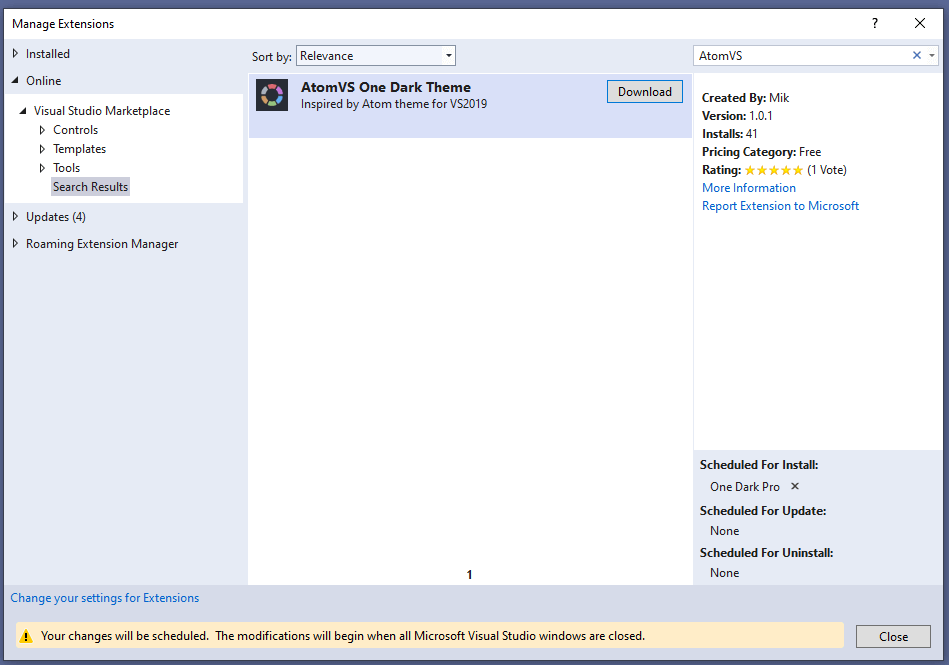
Task: Open Roaming Extension Manager
Action: coord(101,244)
